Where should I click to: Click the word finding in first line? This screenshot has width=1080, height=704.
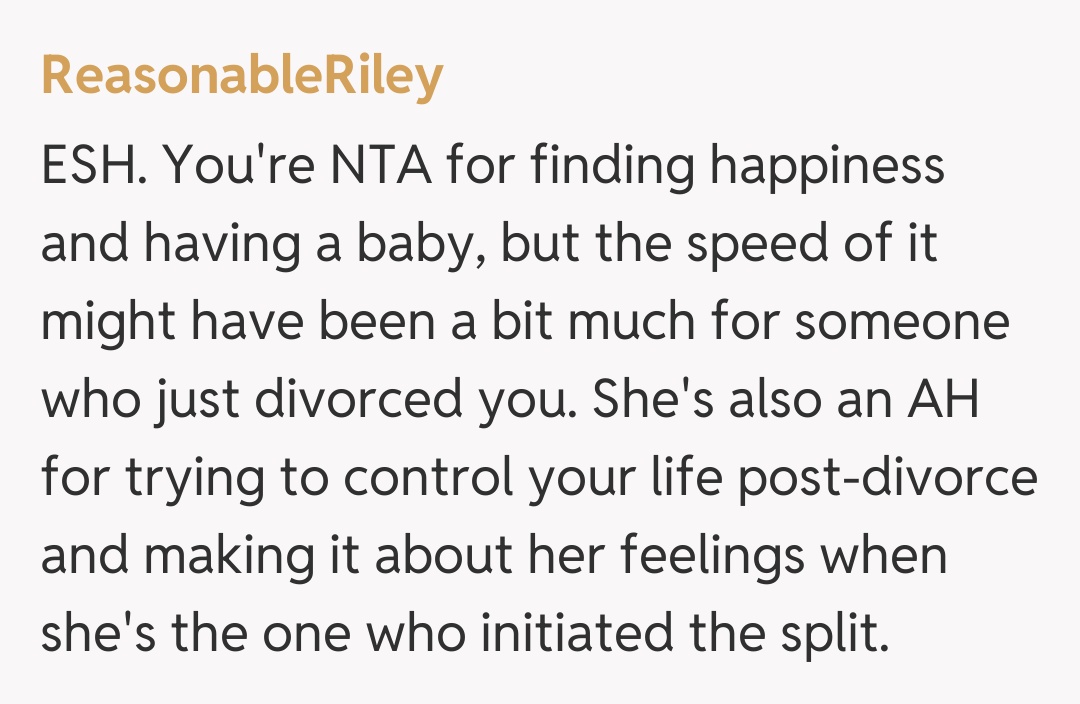pyautogui.click(x=612, y=166)
